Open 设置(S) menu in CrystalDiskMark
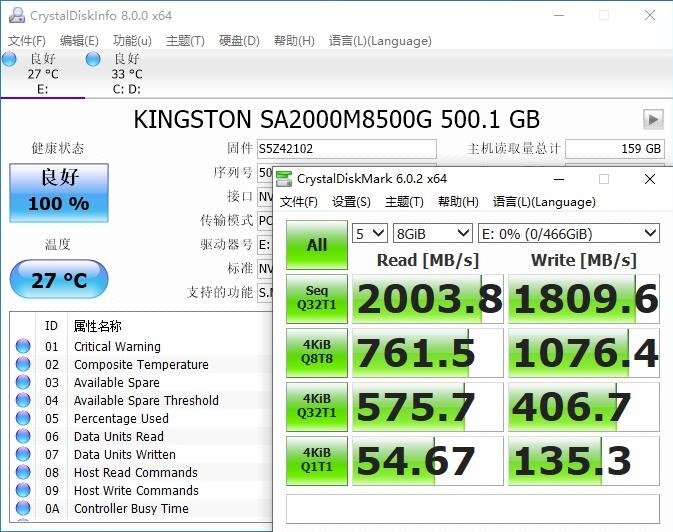673x532 pixels. tap(351, 202)
